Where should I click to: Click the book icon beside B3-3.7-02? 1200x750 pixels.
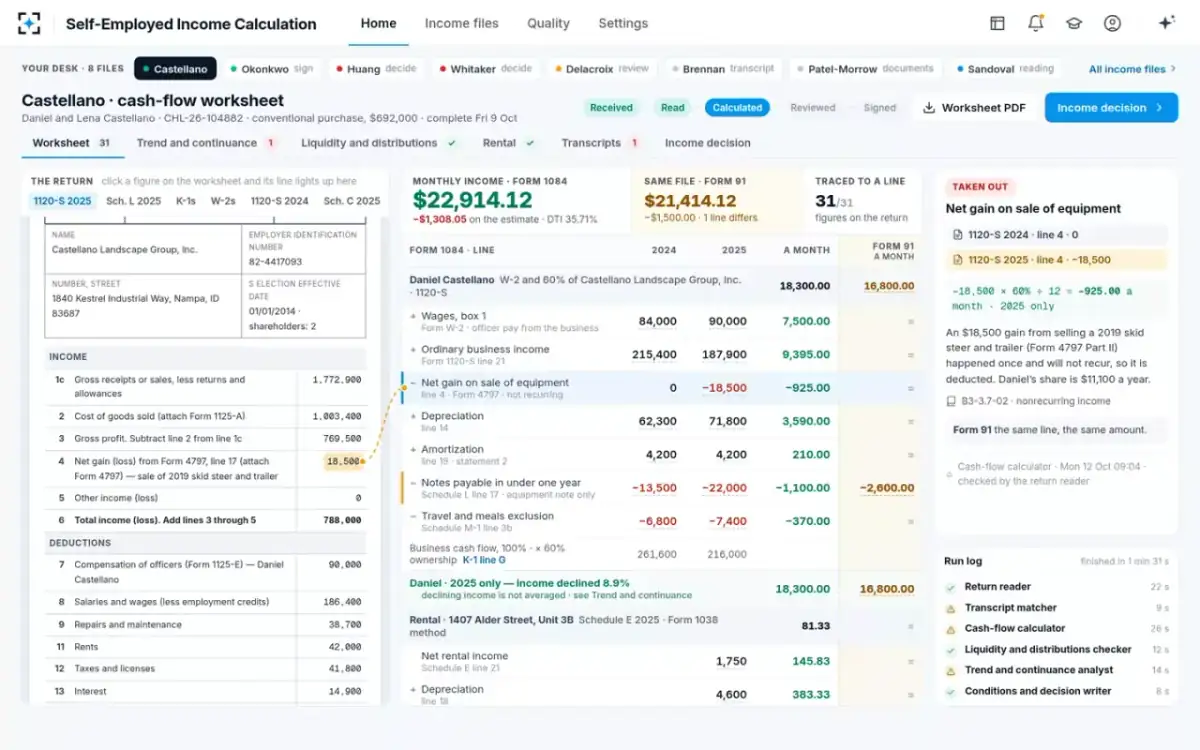point(951,401)
